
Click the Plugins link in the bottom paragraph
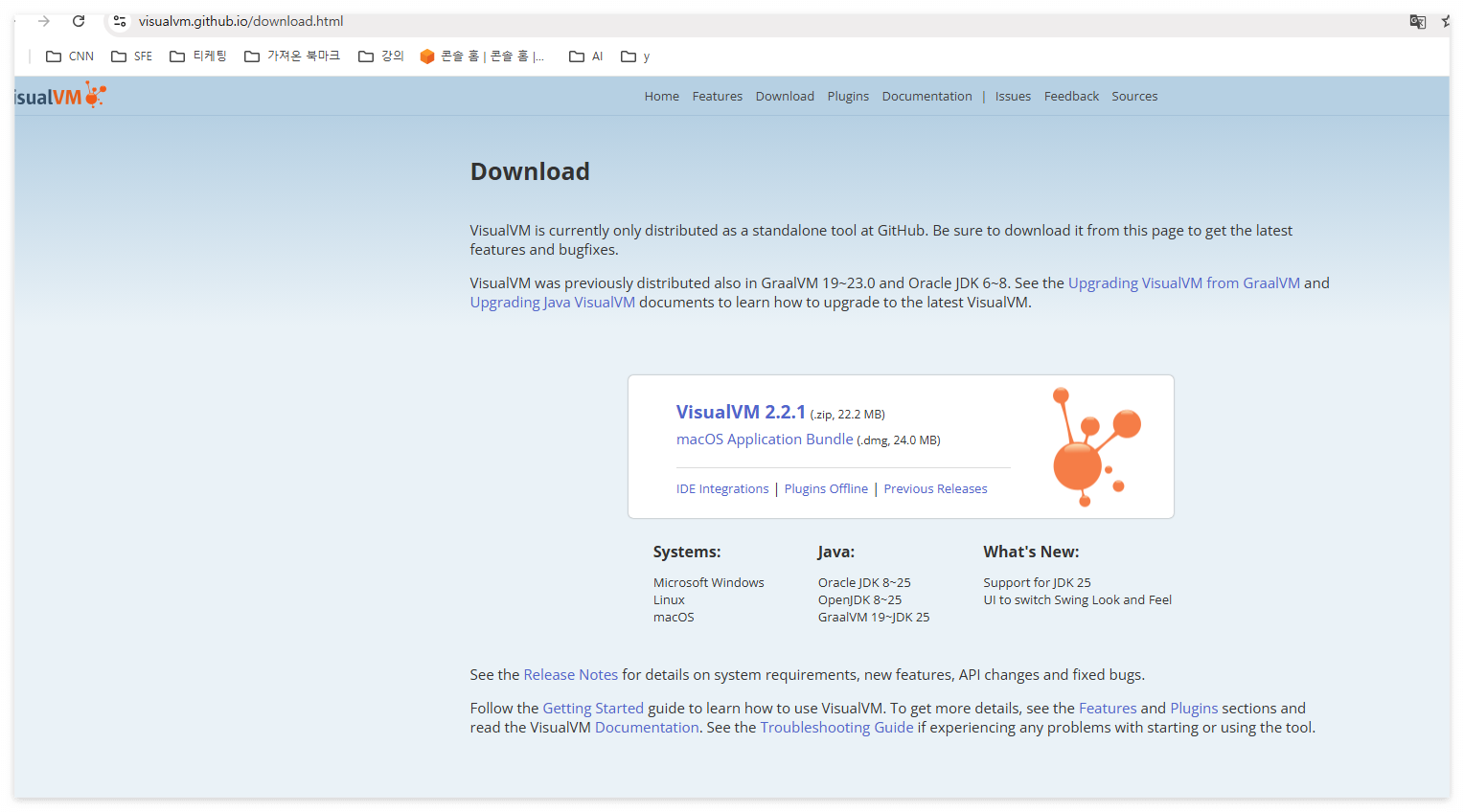[1194, 709]
